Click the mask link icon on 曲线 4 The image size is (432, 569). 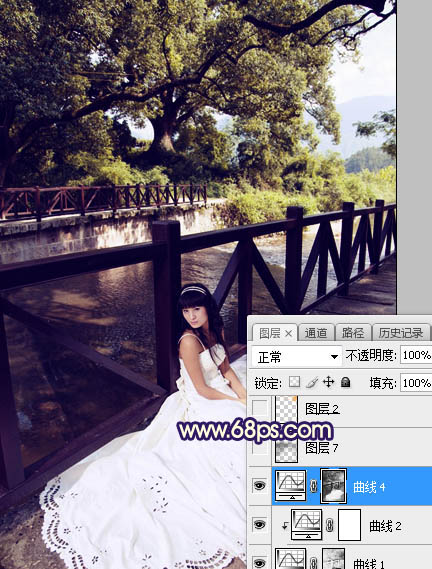(314, 486)
